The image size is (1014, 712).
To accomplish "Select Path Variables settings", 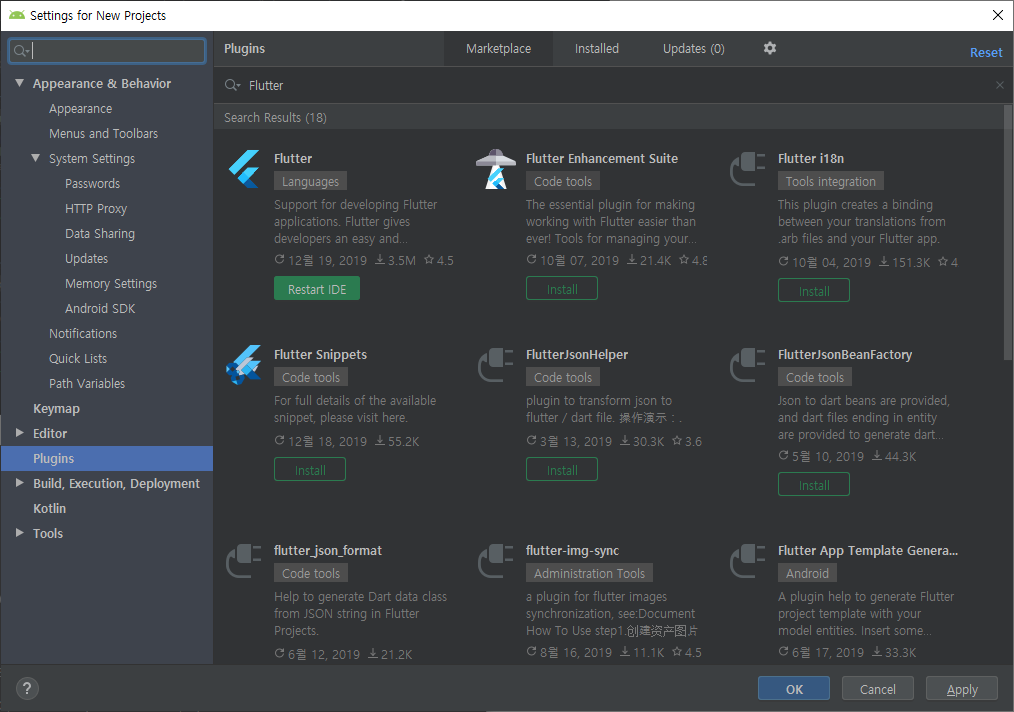I will click(x=87, y=383).
